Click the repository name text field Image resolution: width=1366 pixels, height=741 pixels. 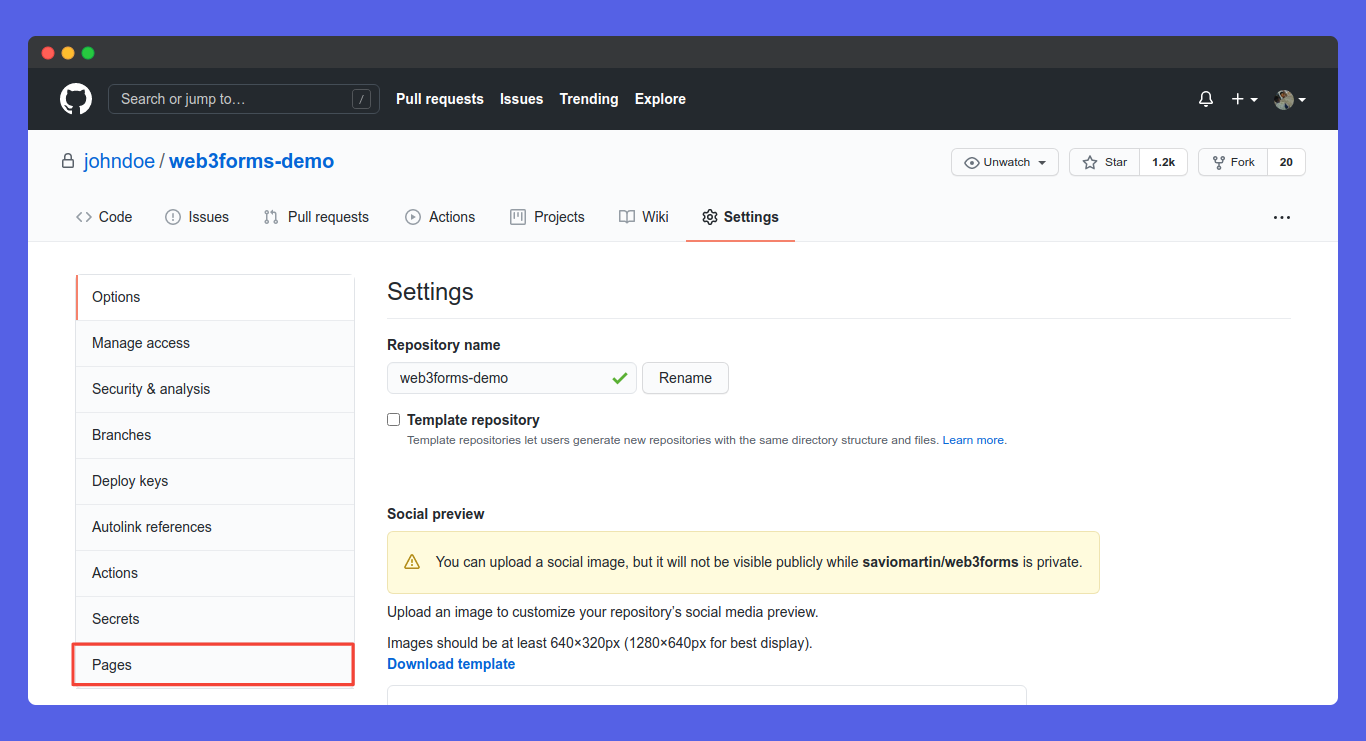[500, 378]
